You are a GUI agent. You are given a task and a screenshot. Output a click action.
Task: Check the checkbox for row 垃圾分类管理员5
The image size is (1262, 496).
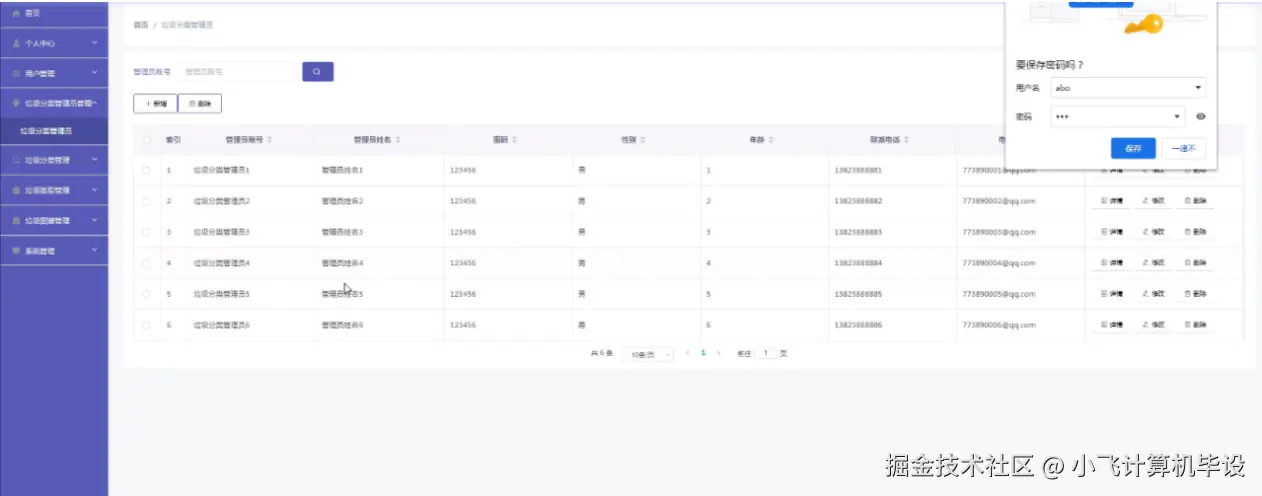pos(146,294)
